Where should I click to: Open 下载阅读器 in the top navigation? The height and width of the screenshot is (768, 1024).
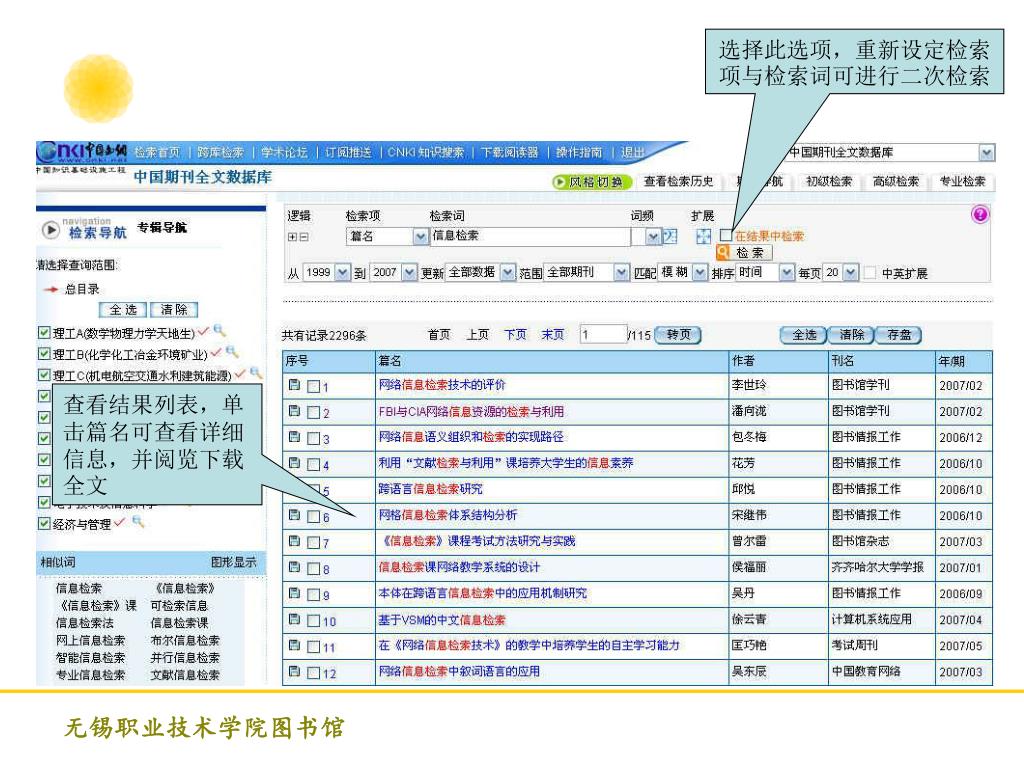[509, 153]
